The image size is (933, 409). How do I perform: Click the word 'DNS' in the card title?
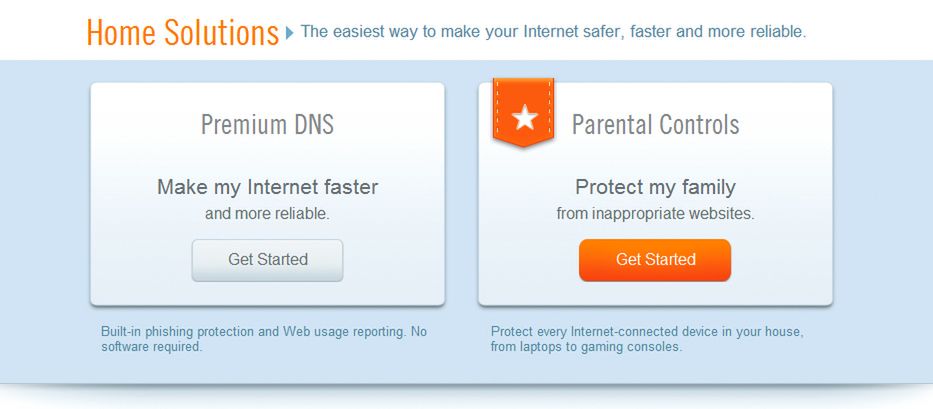[312, 125]
